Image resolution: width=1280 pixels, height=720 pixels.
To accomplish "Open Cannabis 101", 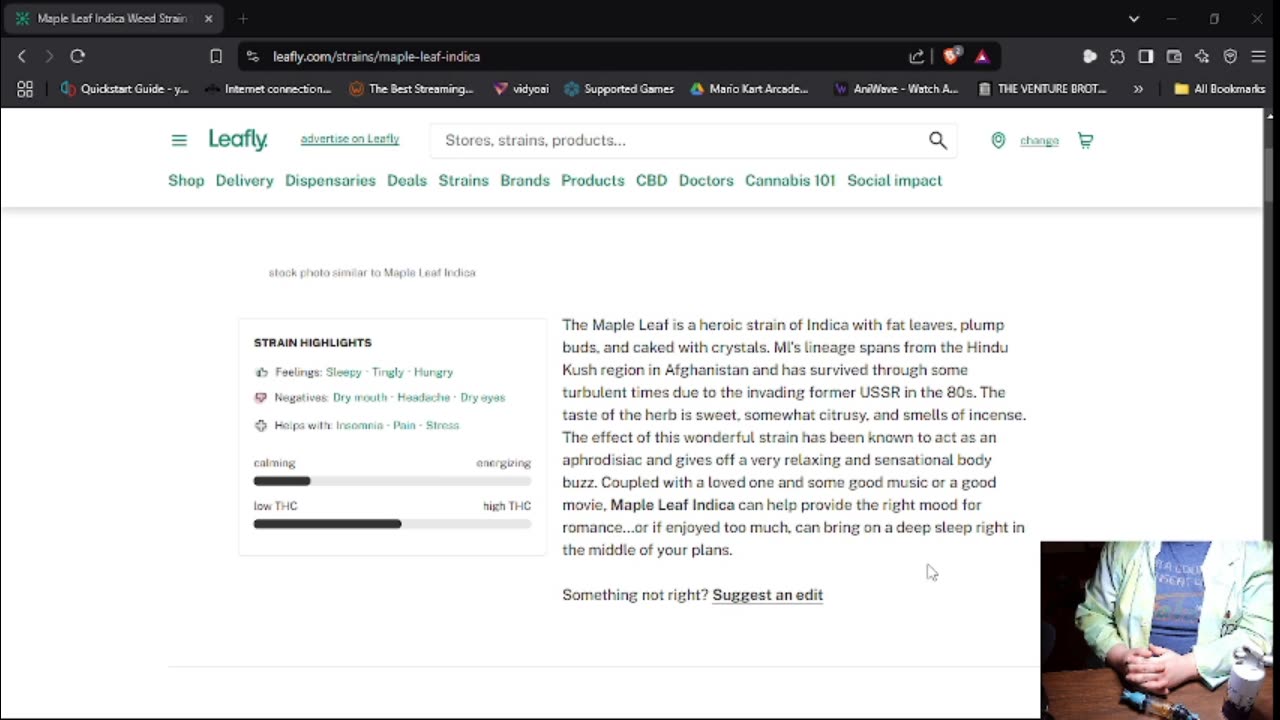I will 790,180.
